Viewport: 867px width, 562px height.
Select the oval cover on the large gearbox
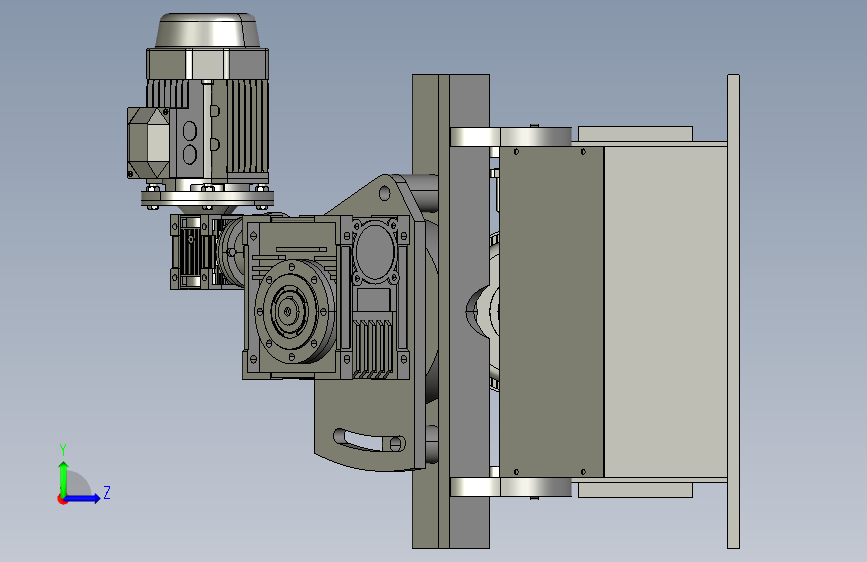[375, 252]
